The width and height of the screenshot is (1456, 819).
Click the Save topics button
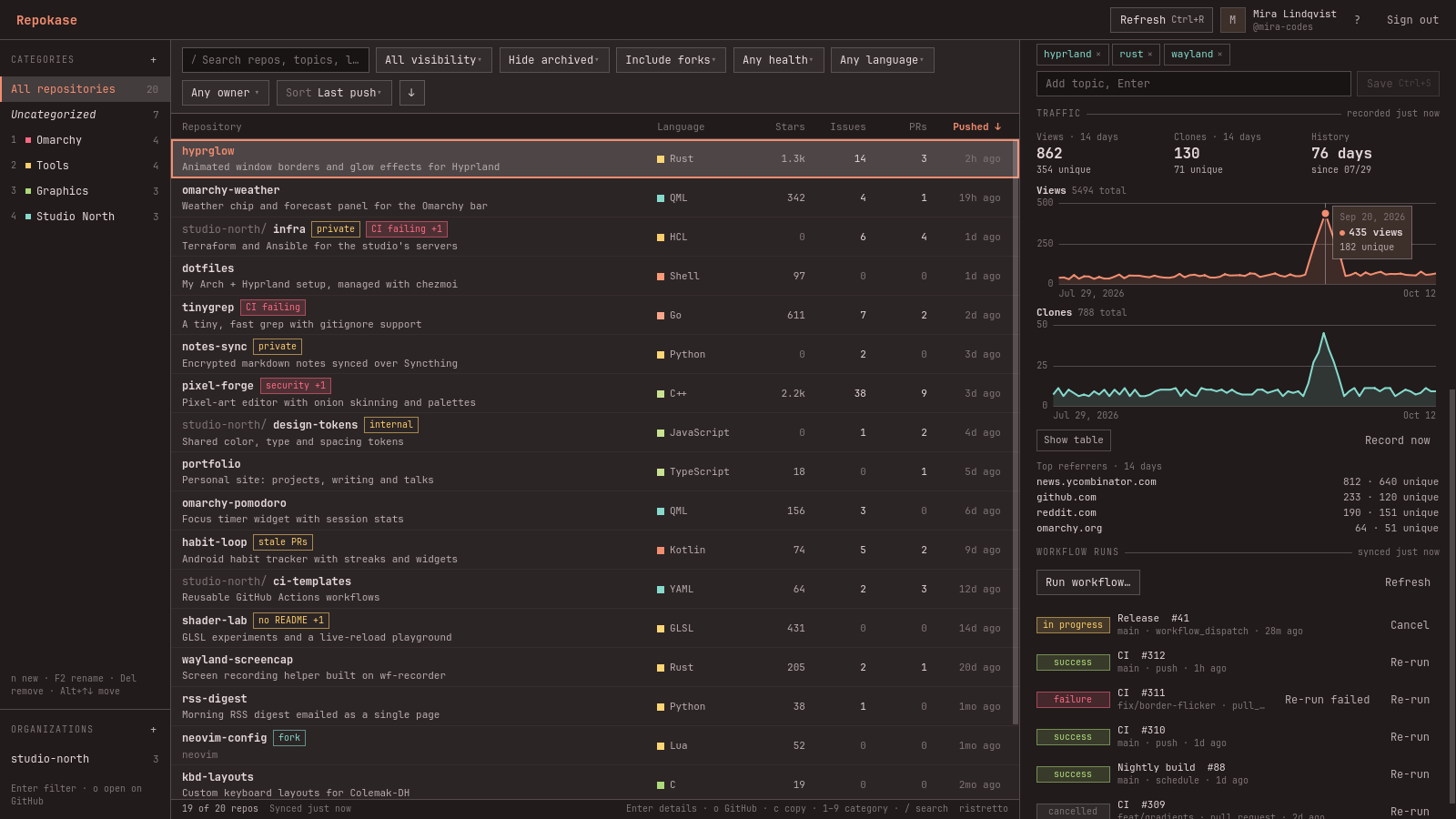pos(1398,84)
